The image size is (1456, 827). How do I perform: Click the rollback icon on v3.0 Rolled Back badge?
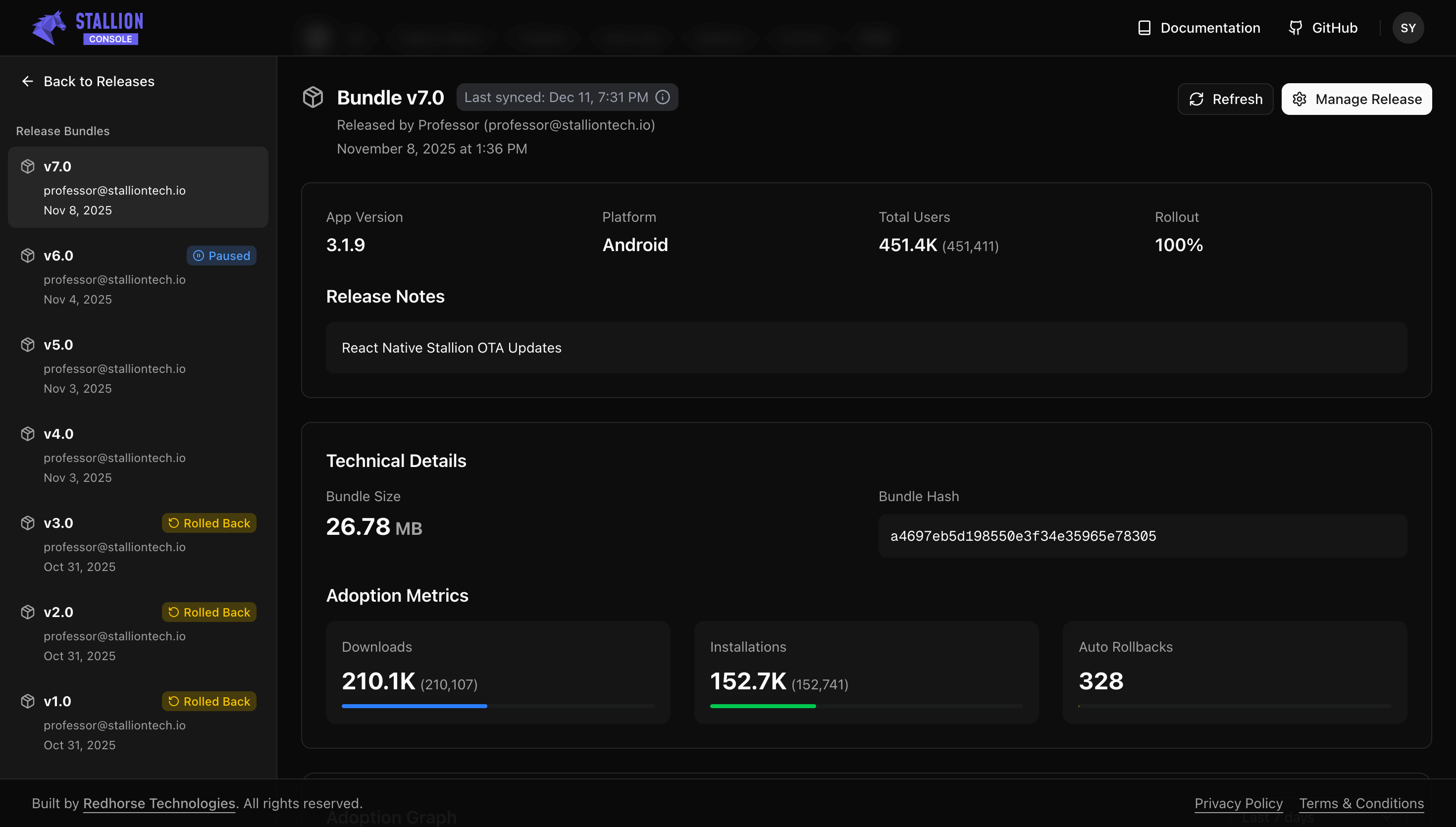click(x=173, y=522)
